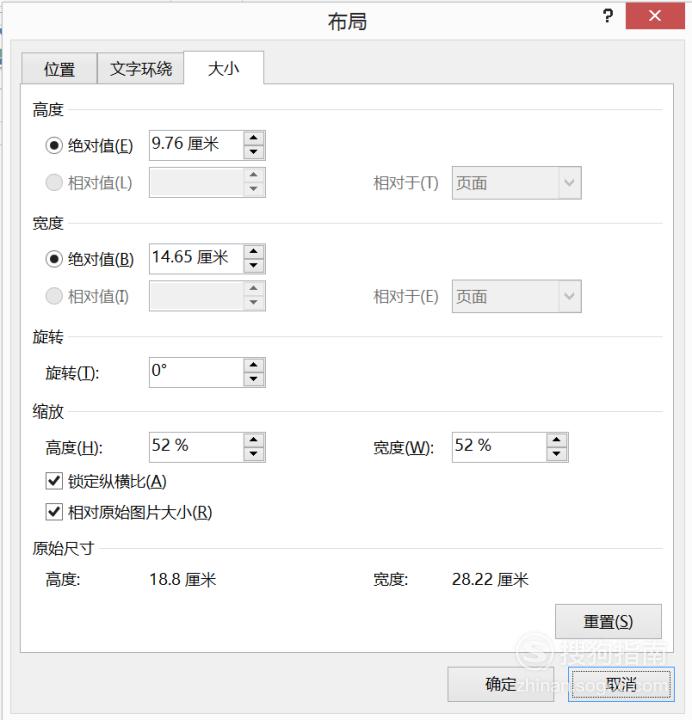Open height 相对于(T) 页面 dropdown
The width and height of the screenshot is (692, 720).
[x=517, y=183]
